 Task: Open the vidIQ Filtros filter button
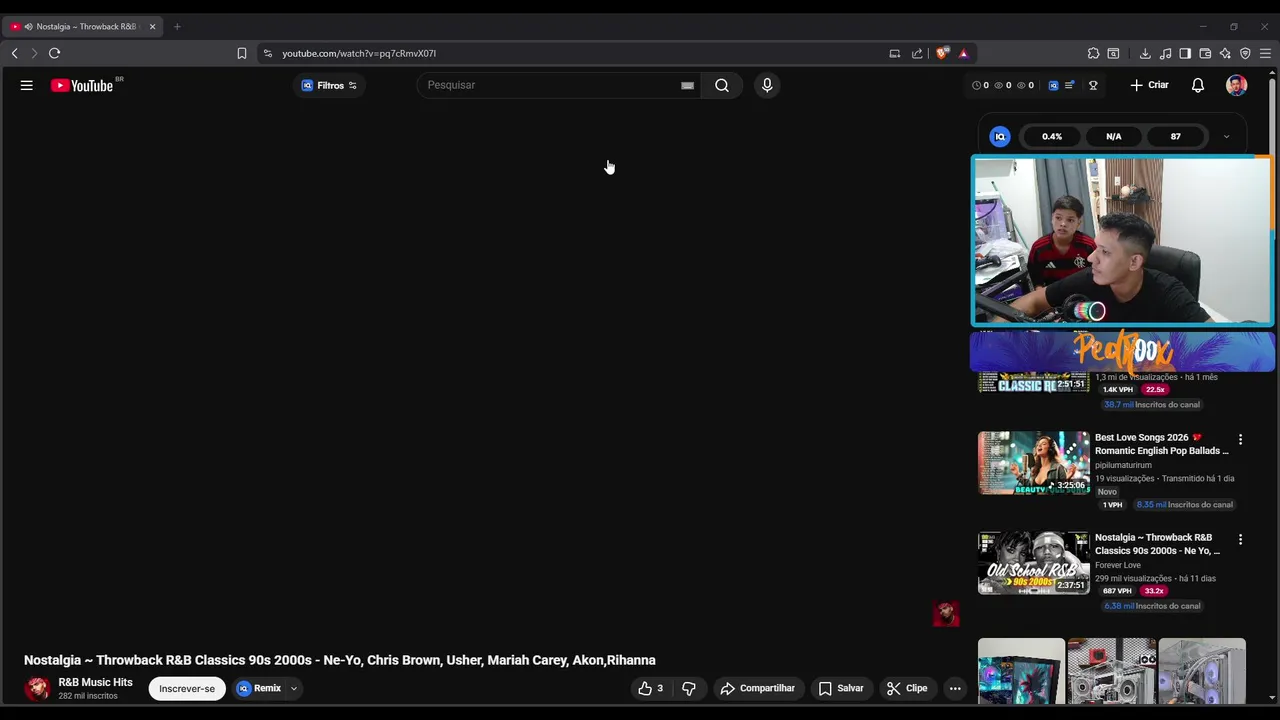point(329,86)
